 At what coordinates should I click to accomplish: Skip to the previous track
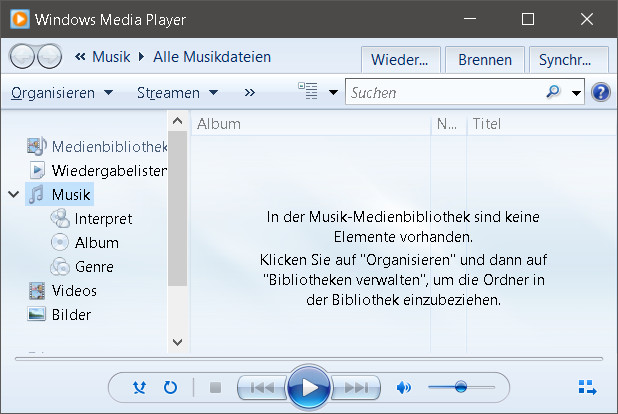pos(262,388)
